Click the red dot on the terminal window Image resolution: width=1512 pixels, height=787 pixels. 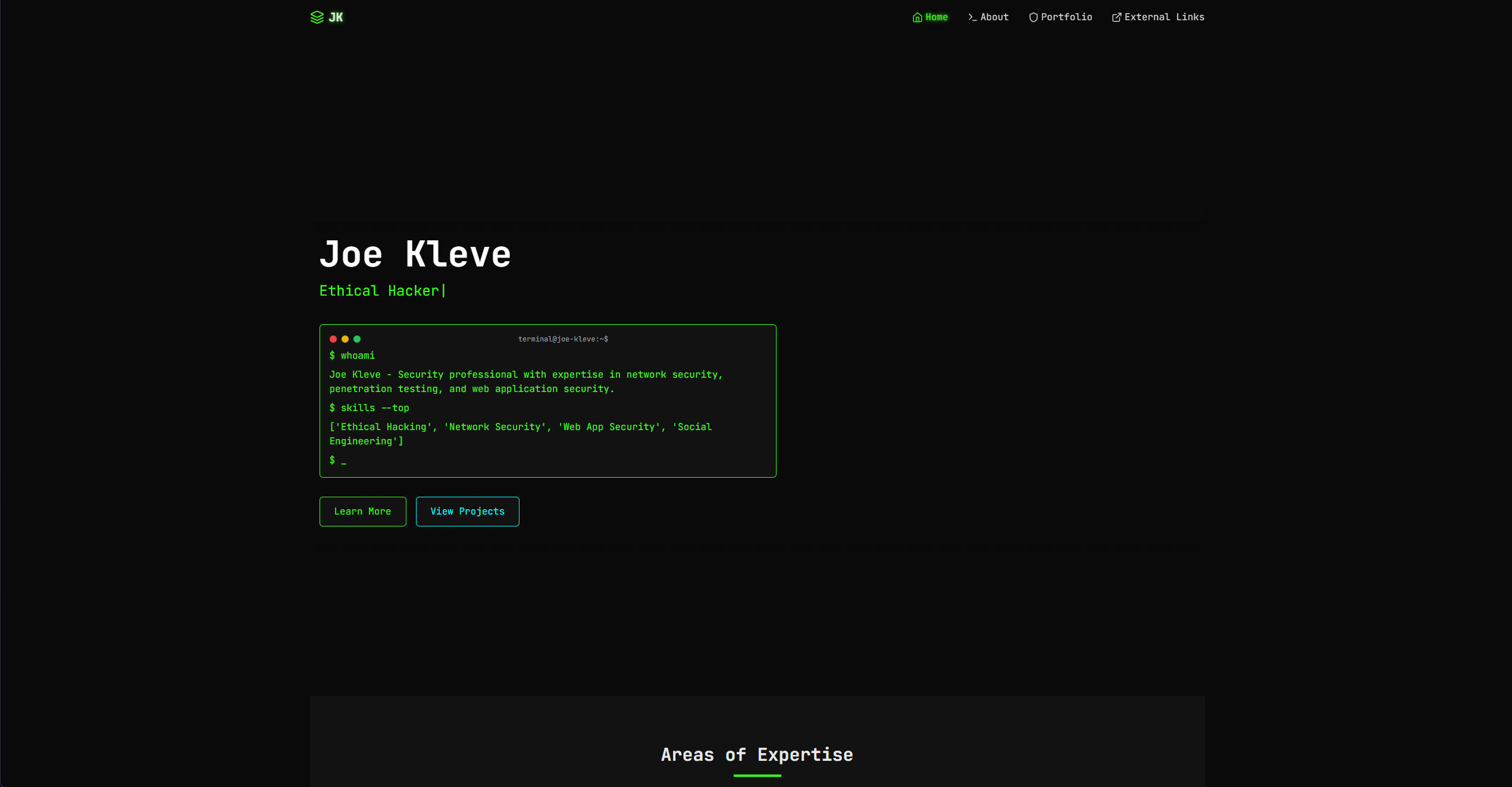(x=333, y=338)
